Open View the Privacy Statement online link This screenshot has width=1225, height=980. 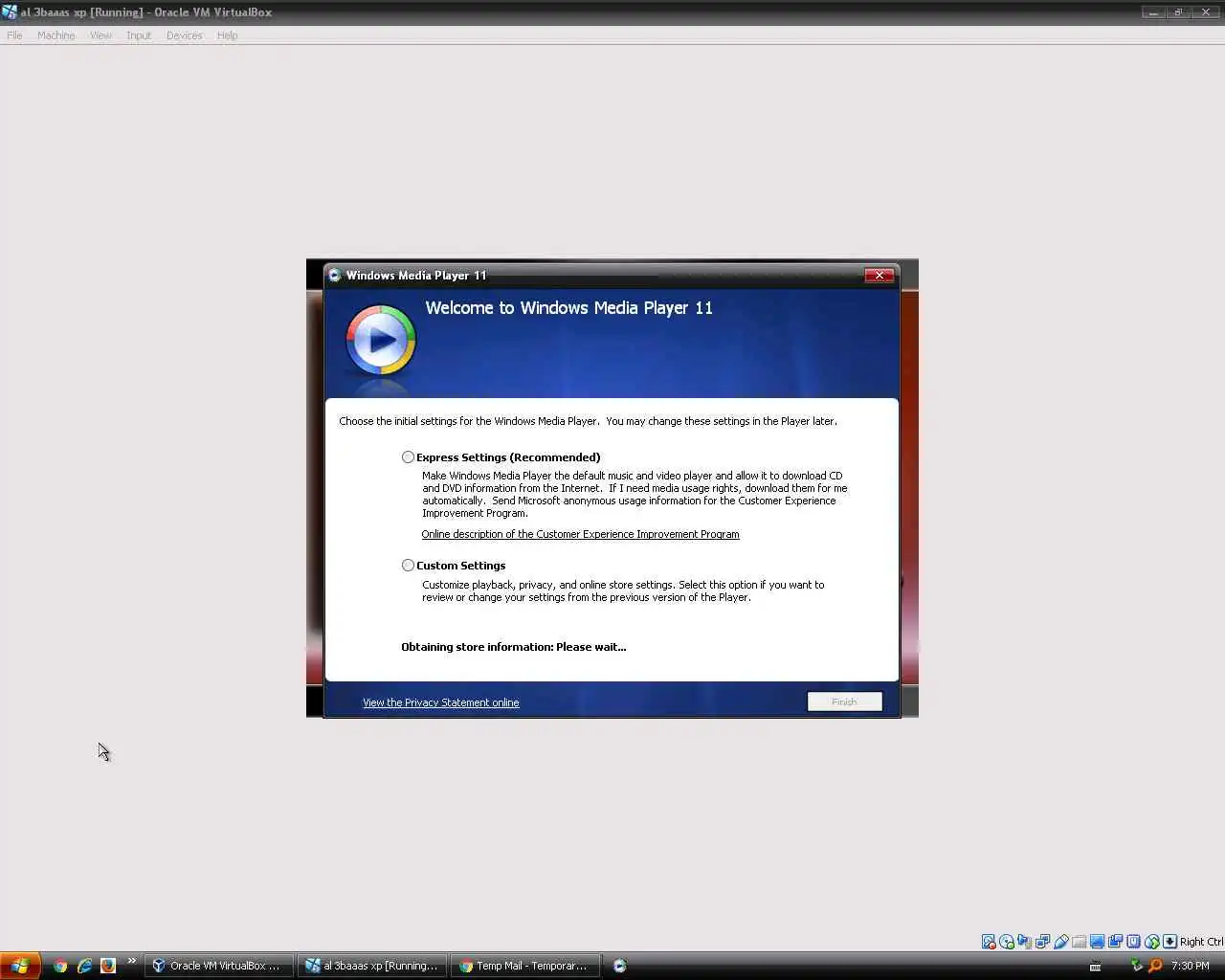[440, 702]
